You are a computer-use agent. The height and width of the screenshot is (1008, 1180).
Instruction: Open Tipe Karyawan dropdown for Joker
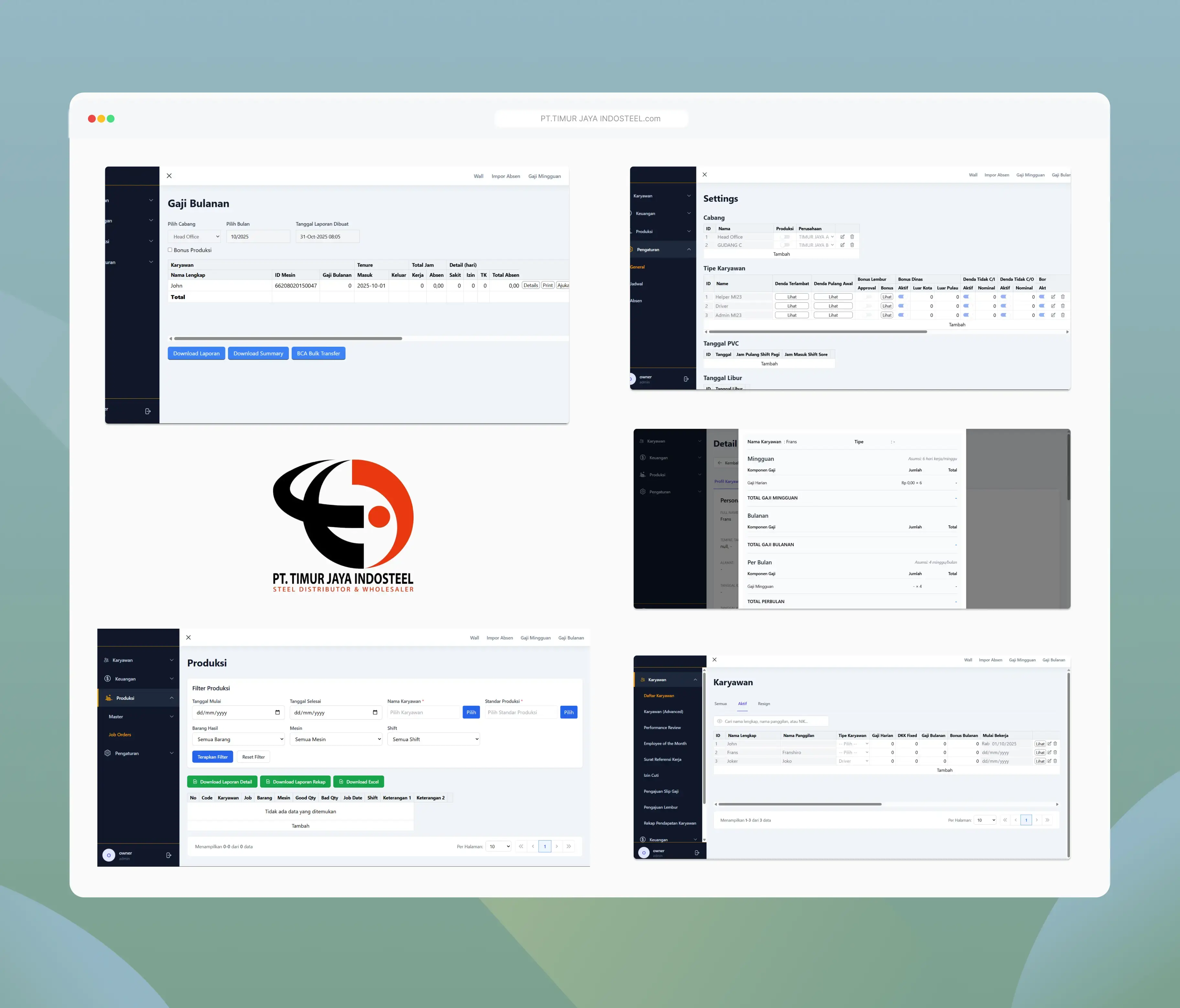(853, 761)
